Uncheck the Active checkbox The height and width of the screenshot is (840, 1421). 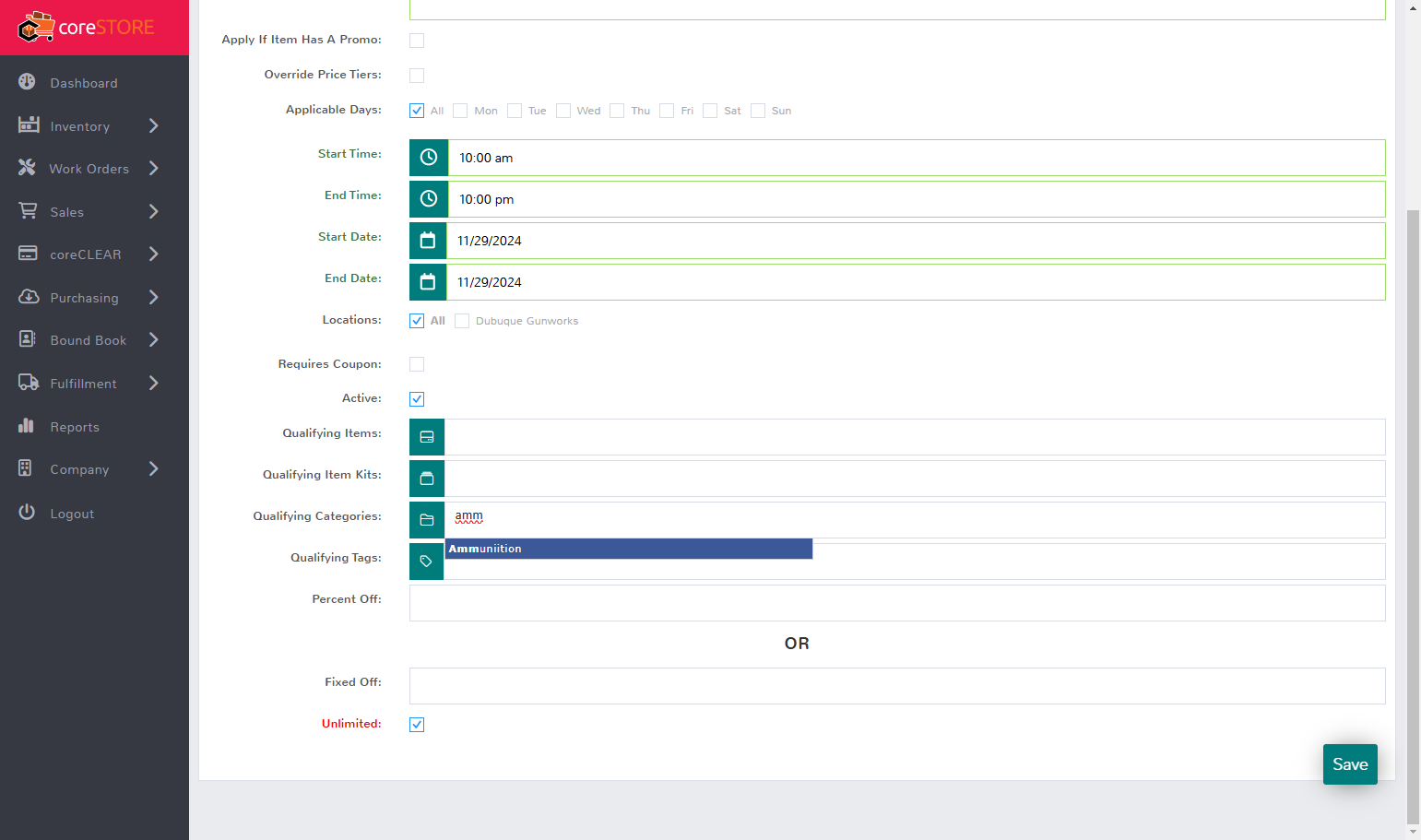coord(417,399)
